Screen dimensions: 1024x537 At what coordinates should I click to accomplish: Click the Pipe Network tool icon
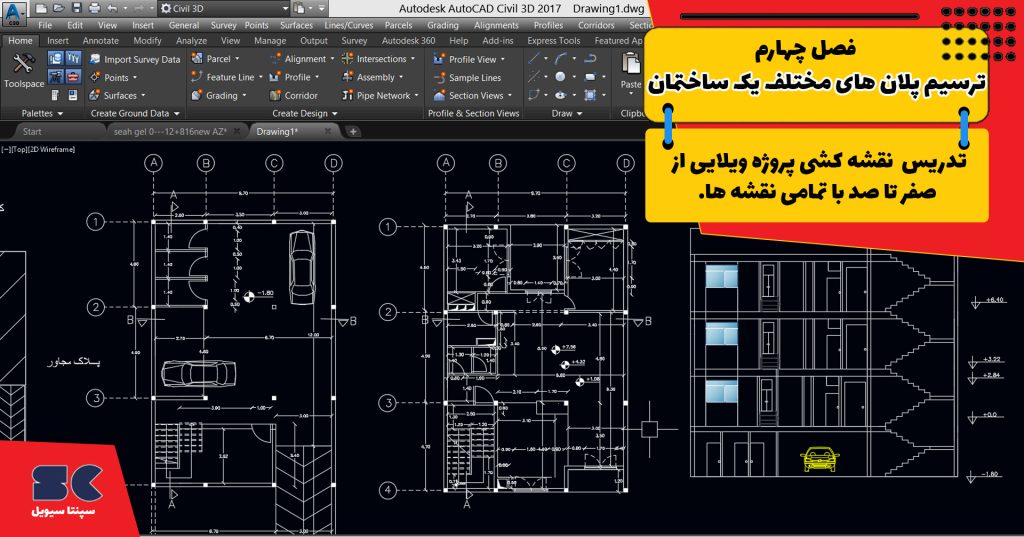[347, 95]
